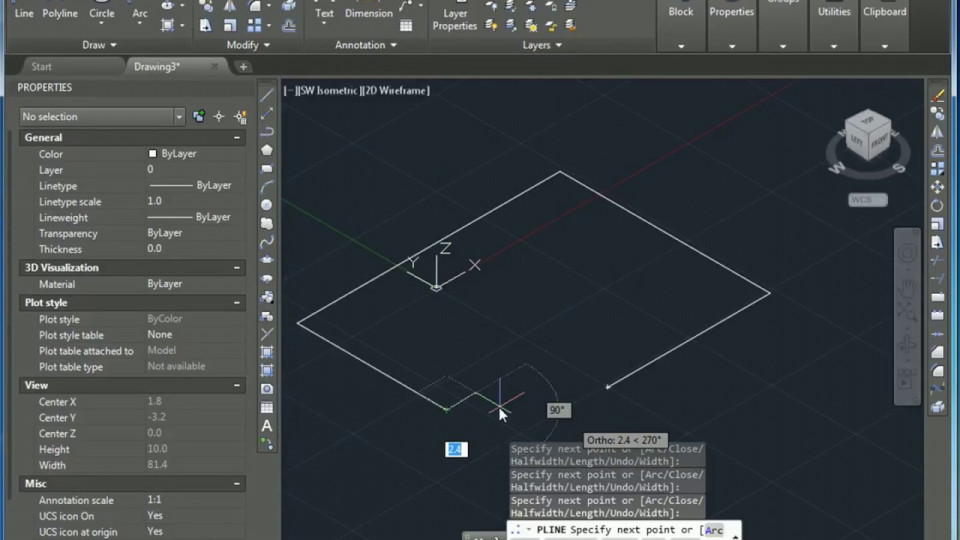Select the Polyline tool in ribbon
Image resolution: width=960 pixels, height=540 pixels.
point(59,13)
